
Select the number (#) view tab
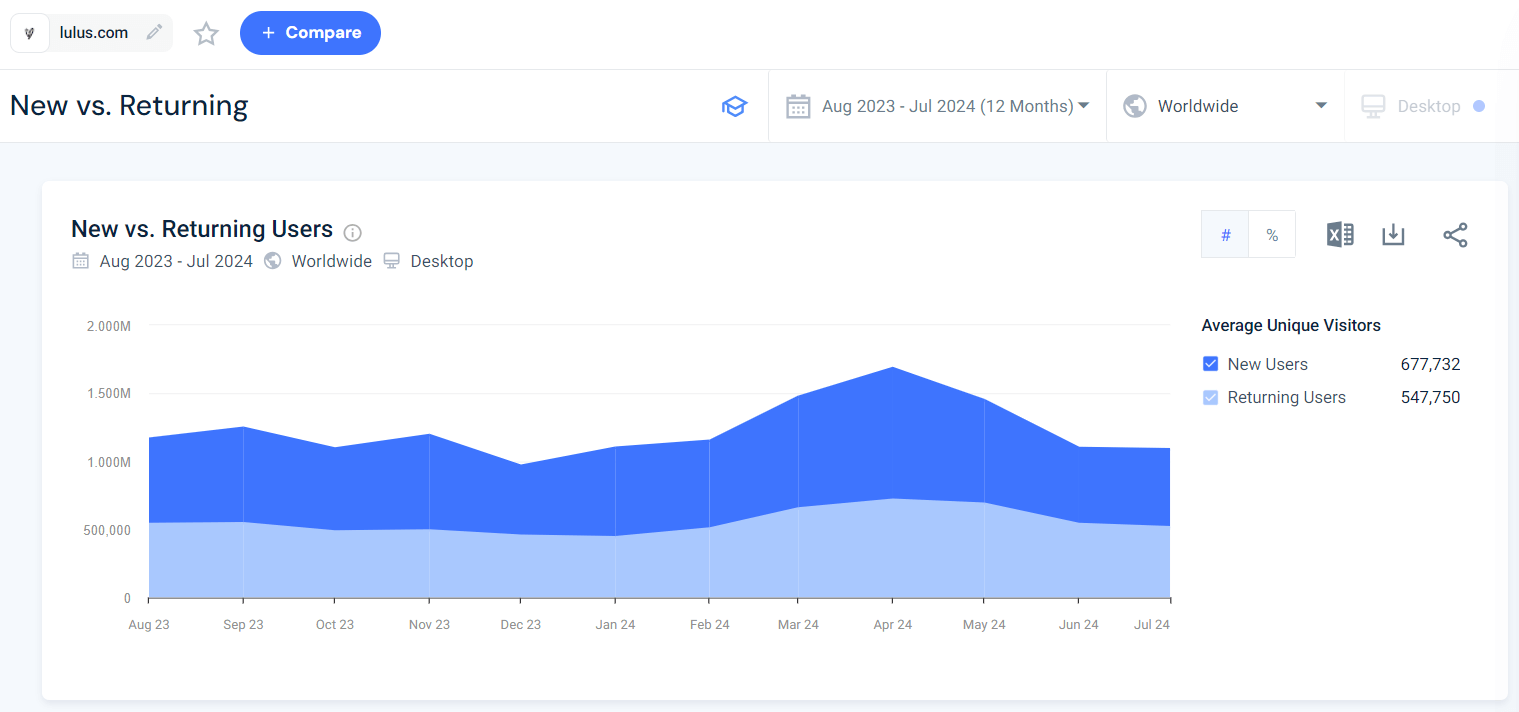[x=1225, y=234]
